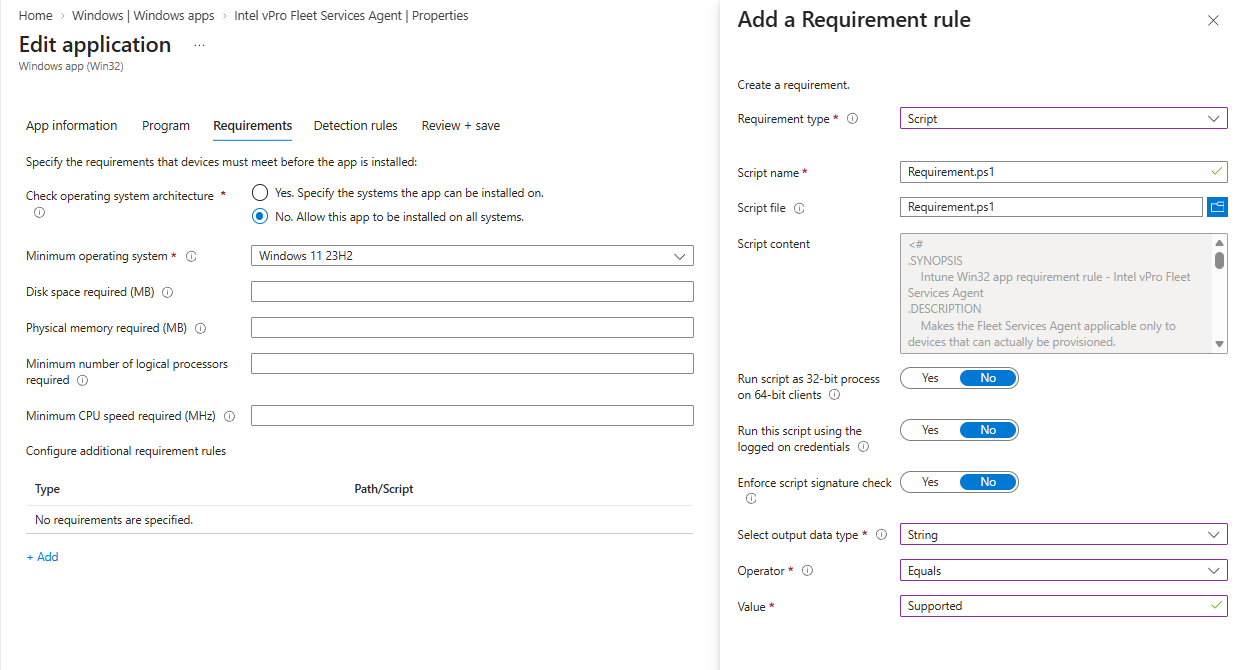This screenshot has height=670, width=1238.
Task: Click the info icon beside Requirement type
Action: coord(853,119)
